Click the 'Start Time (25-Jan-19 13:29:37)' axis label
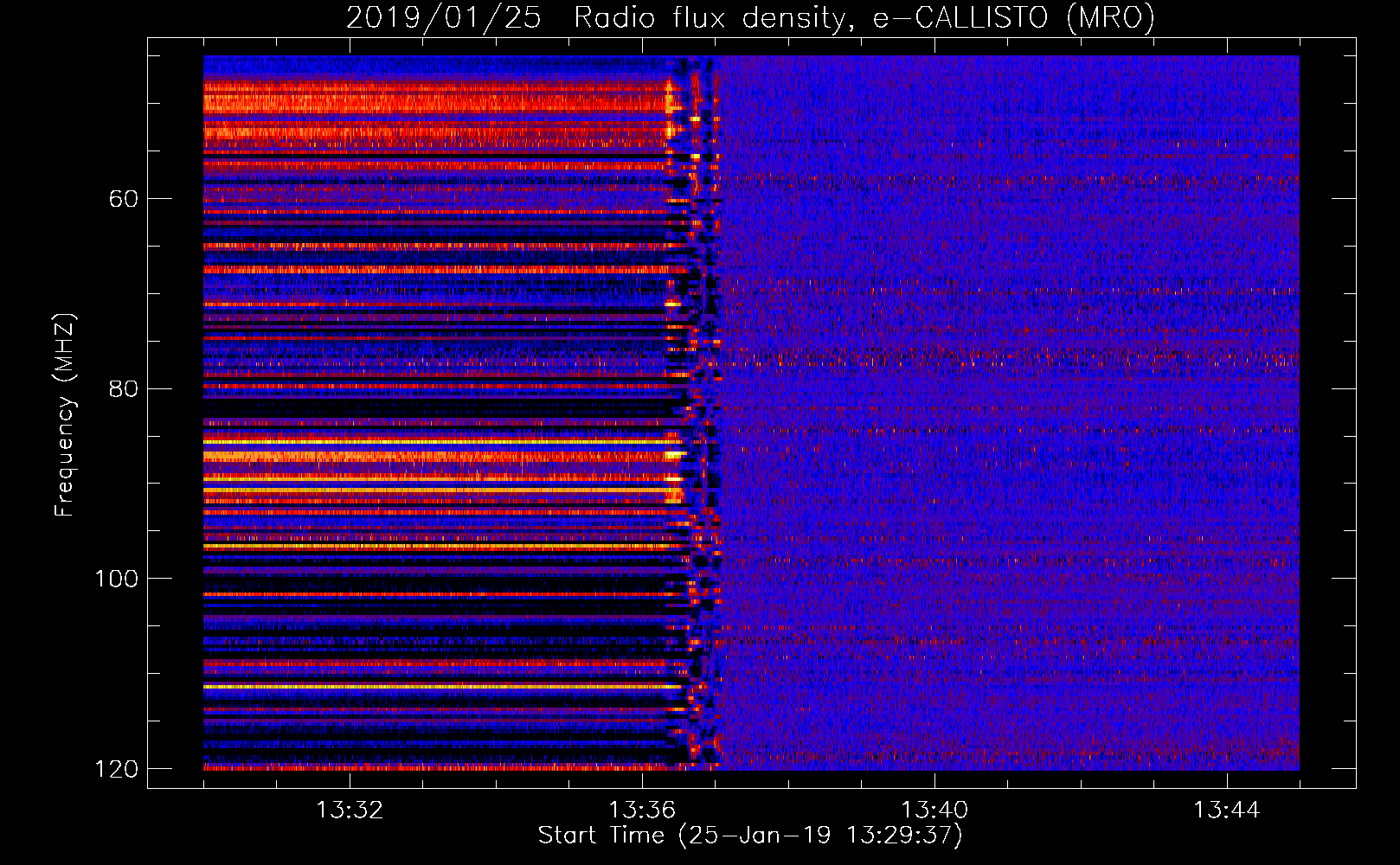 (750, 836)
